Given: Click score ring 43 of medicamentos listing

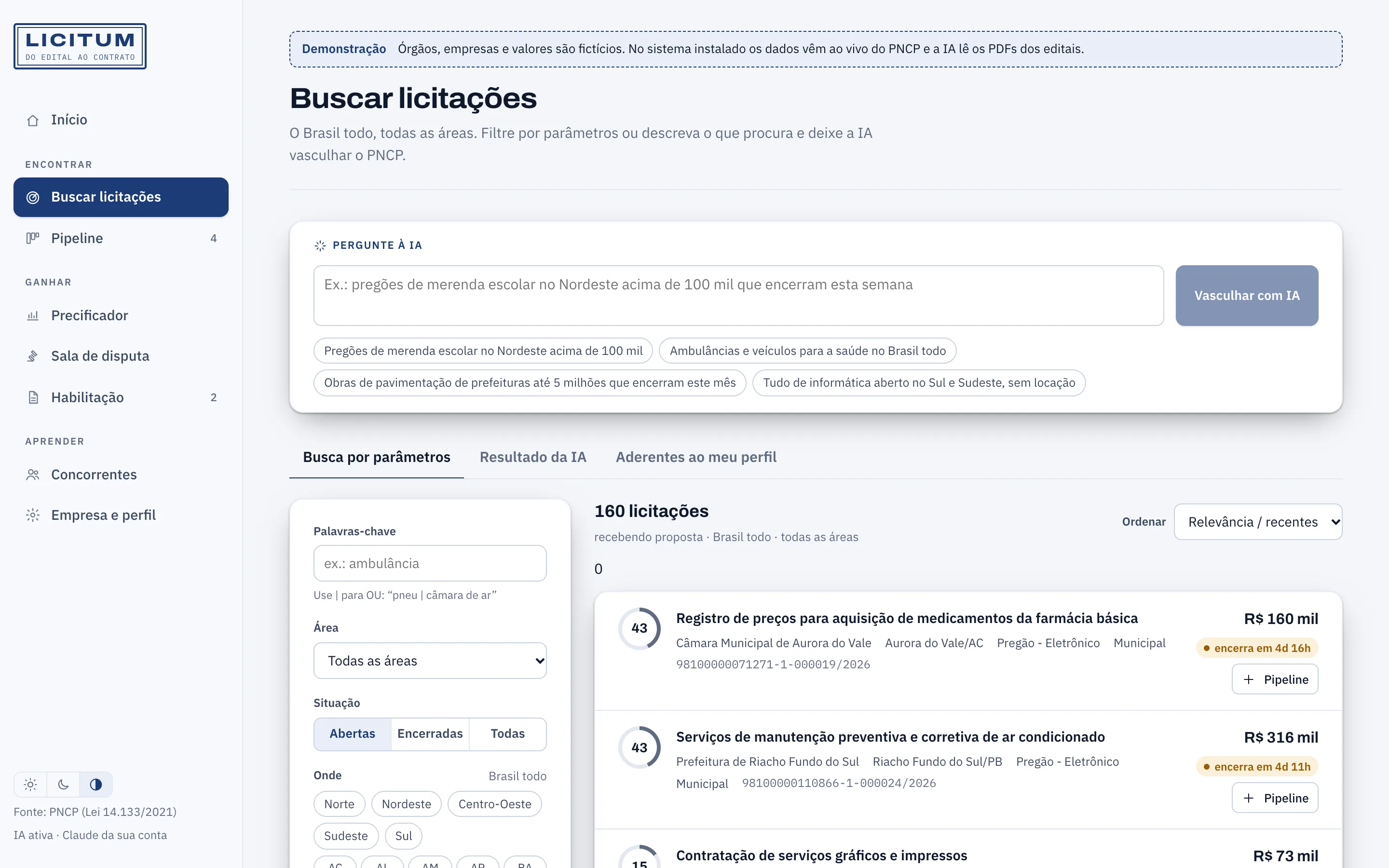Looking at the screenshot, I should (x=640, y=628).
